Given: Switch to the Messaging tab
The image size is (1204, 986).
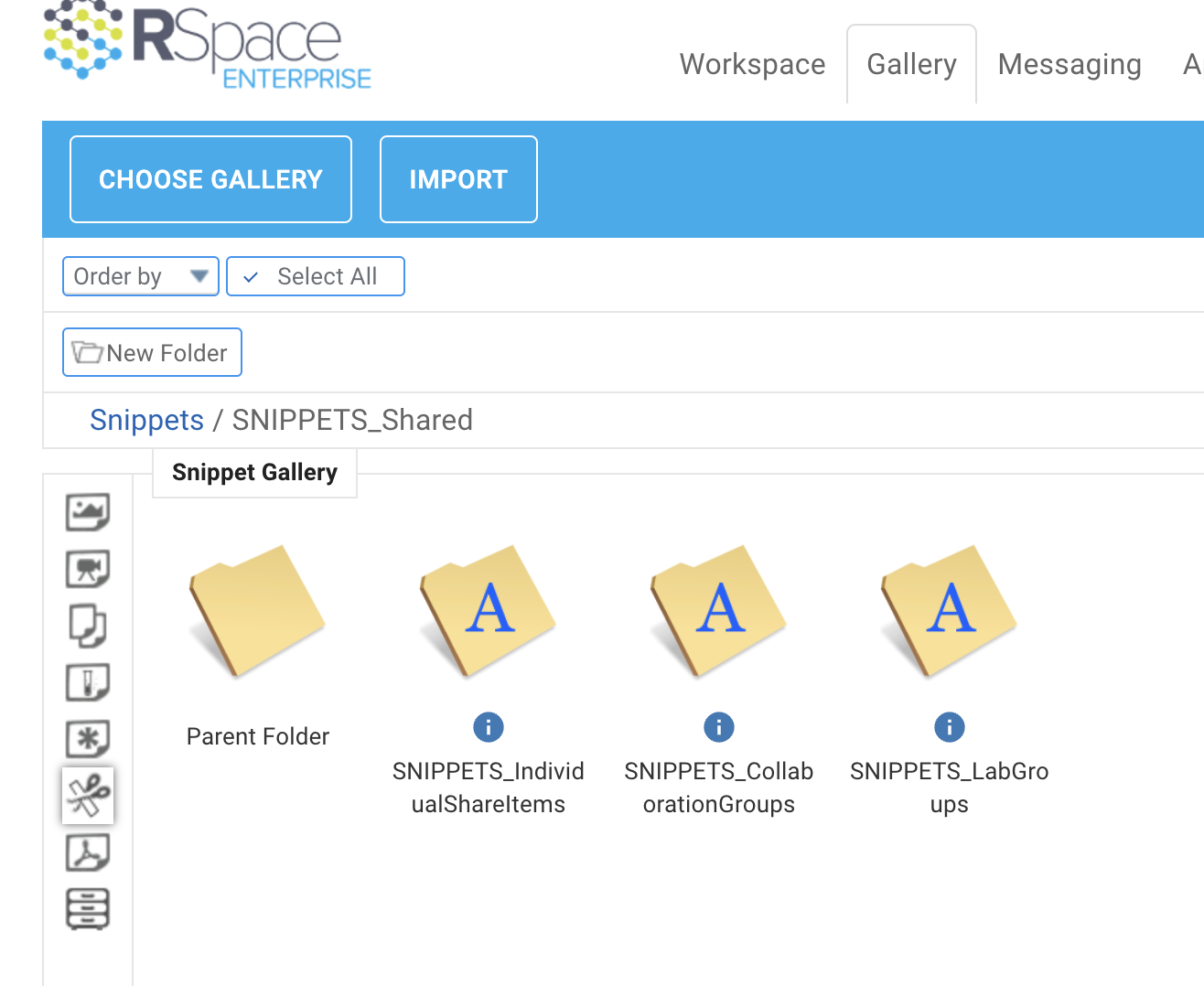Looking at the screenshot, I should [1070, 64].
